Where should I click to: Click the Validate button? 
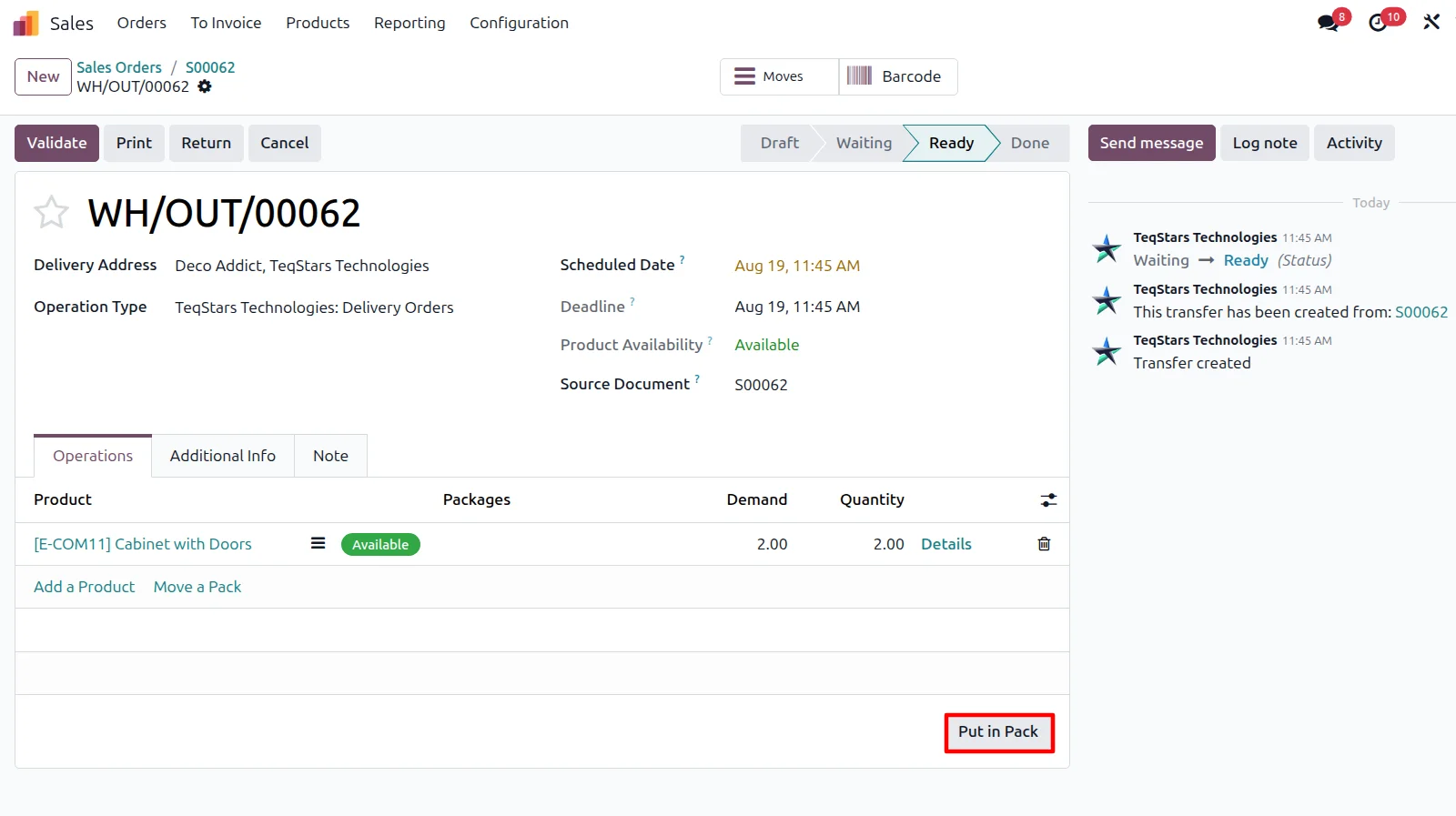[56, 143]
